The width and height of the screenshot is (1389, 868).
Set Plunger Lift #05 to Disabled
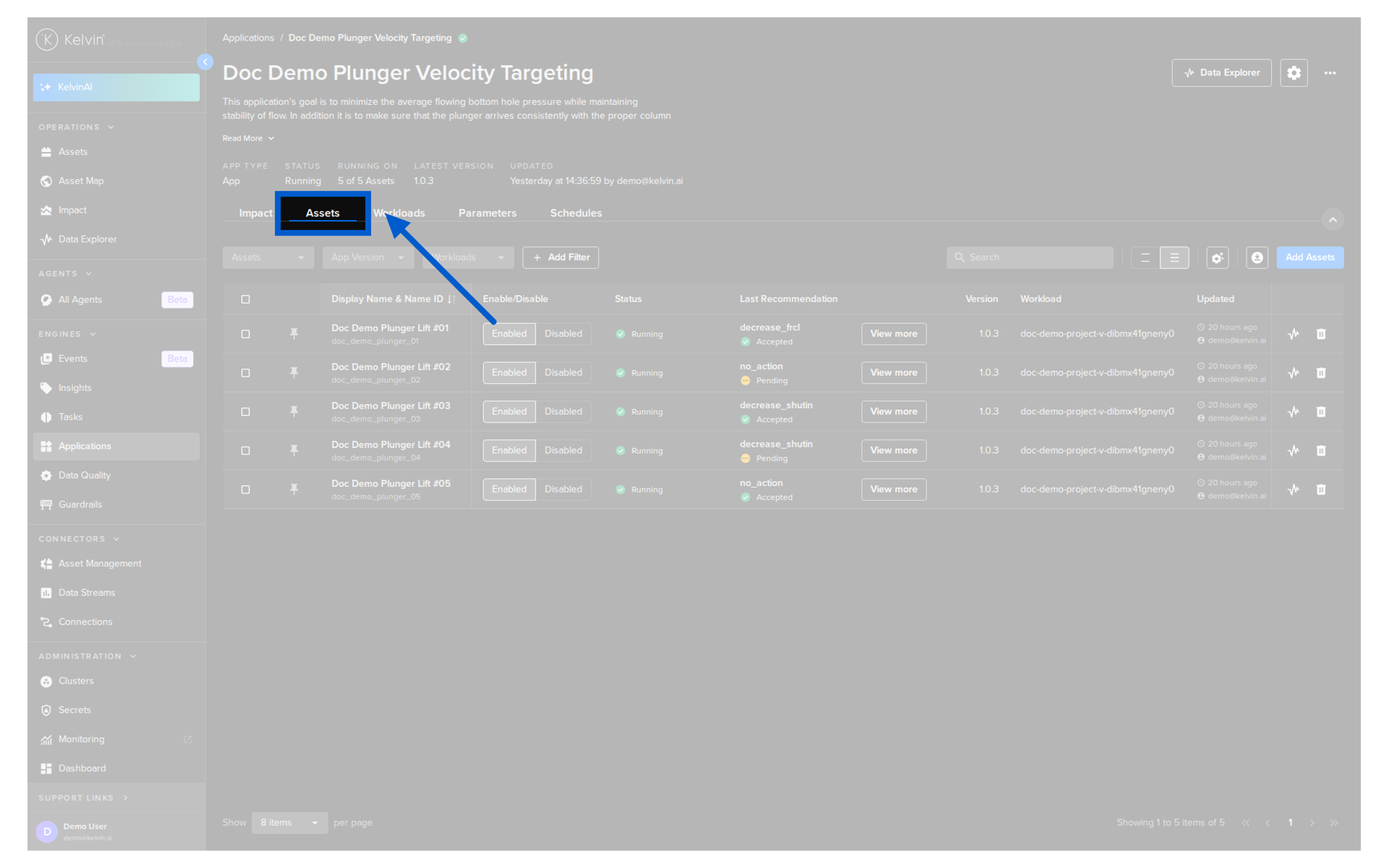click(x=563, y=490)
